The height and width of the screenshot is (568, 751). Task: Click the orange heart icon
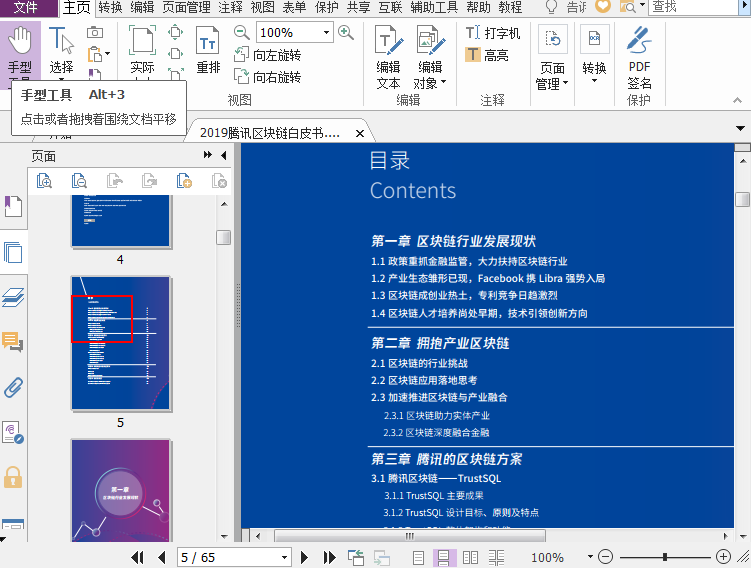click(x=603, y=6)
